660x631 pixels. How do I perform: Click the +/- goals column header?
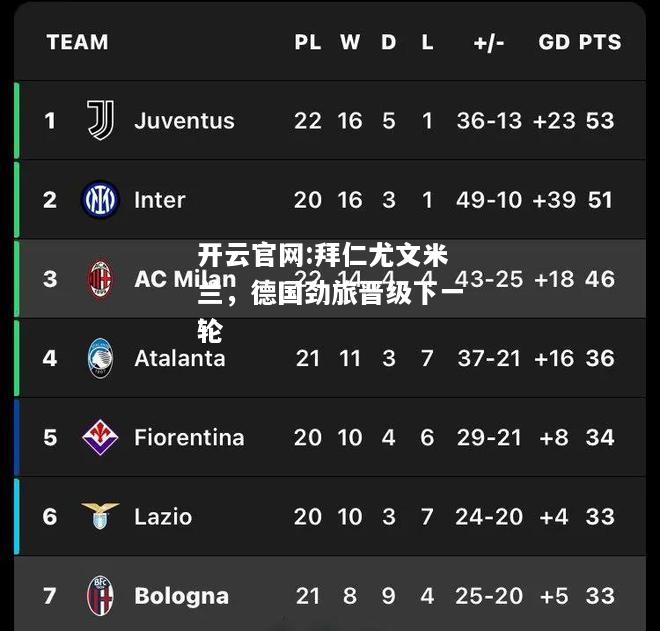pos(489,43)
